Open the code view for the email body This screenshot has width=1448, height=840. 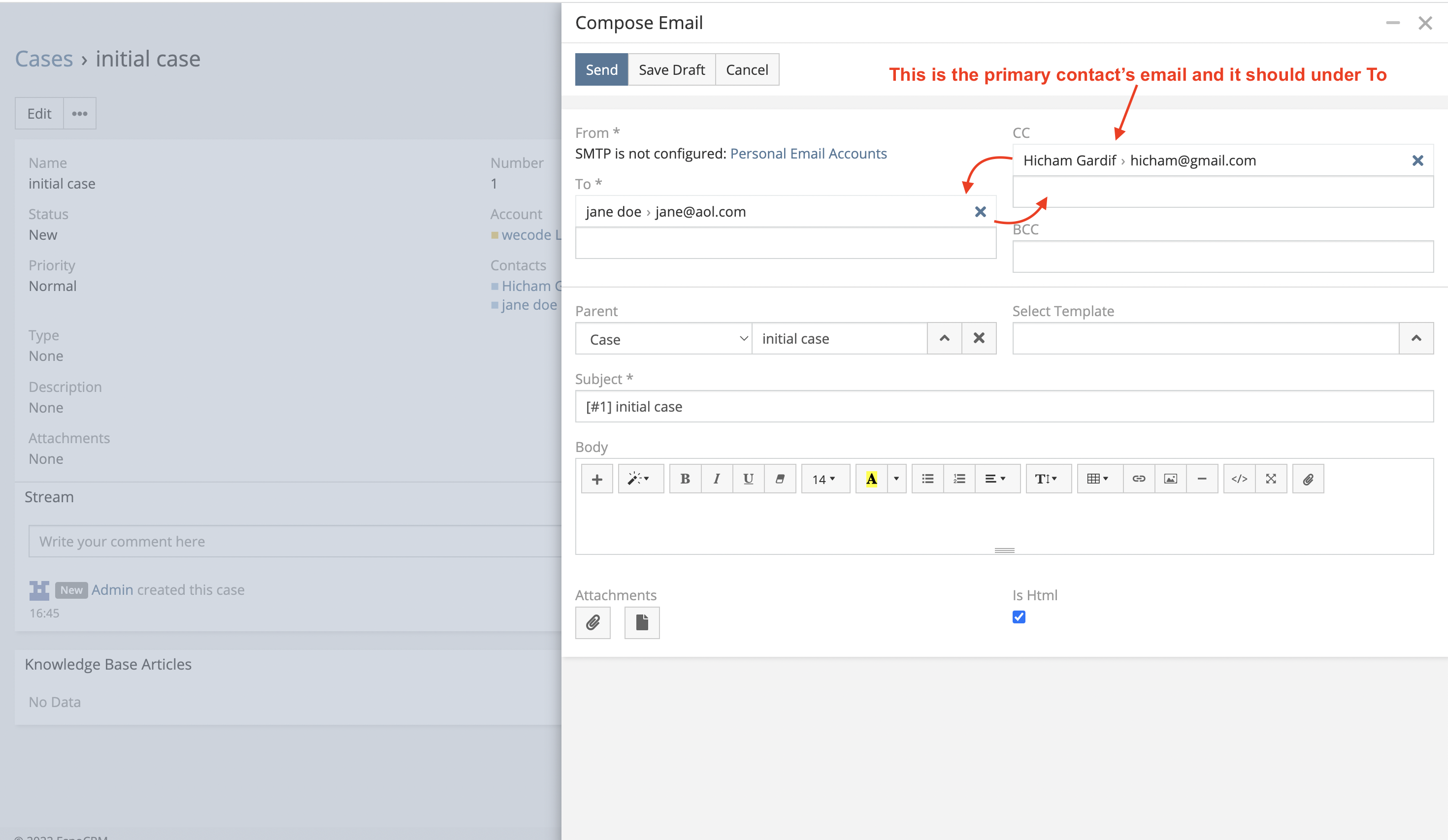(x=1239, y=478)
